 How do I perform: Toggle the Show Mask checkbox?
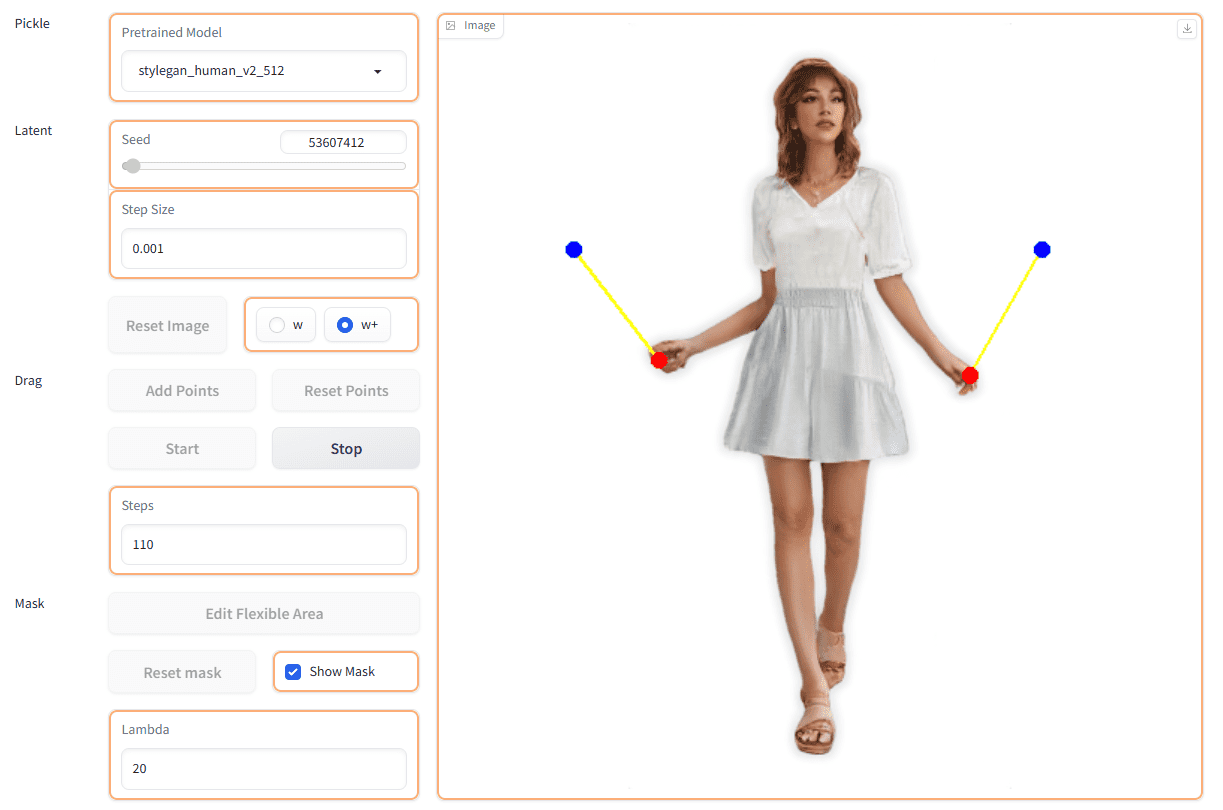pos(293,672)
